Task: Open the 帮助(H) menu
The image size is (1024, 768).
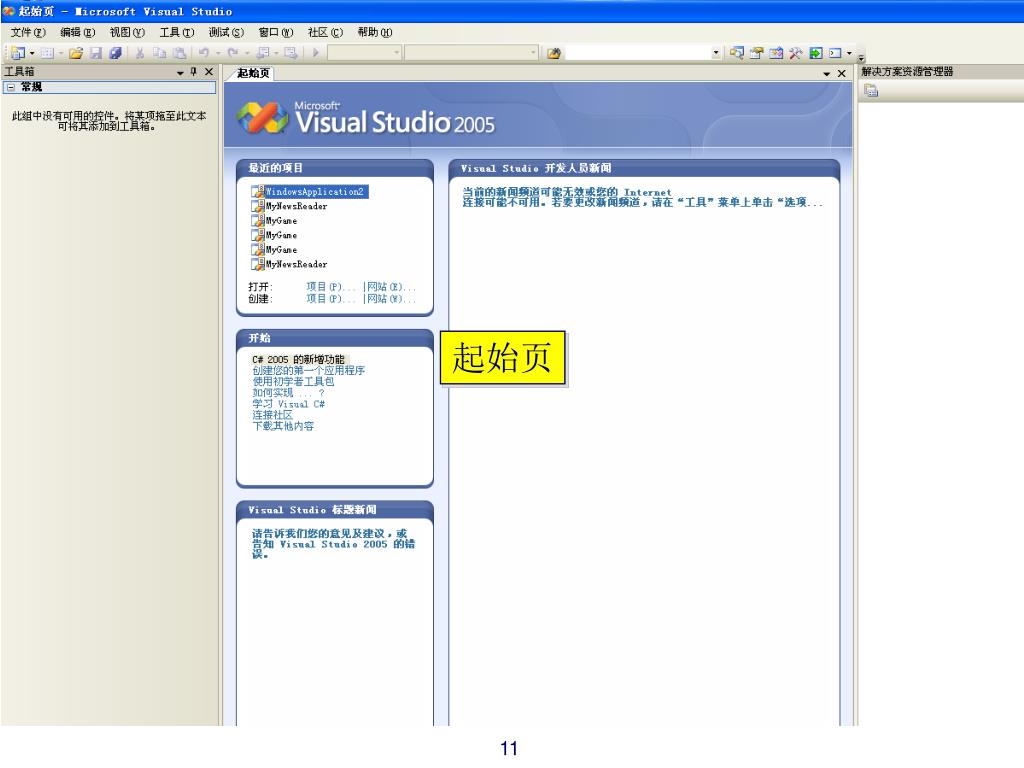Action: pos(374,32)
